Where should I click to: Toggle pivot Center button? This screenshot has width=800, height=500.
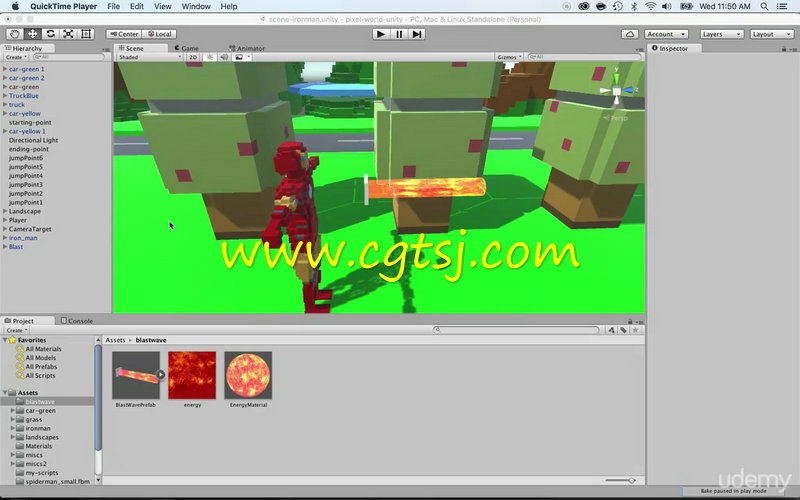pyautogui.click(x=124, y=34)
